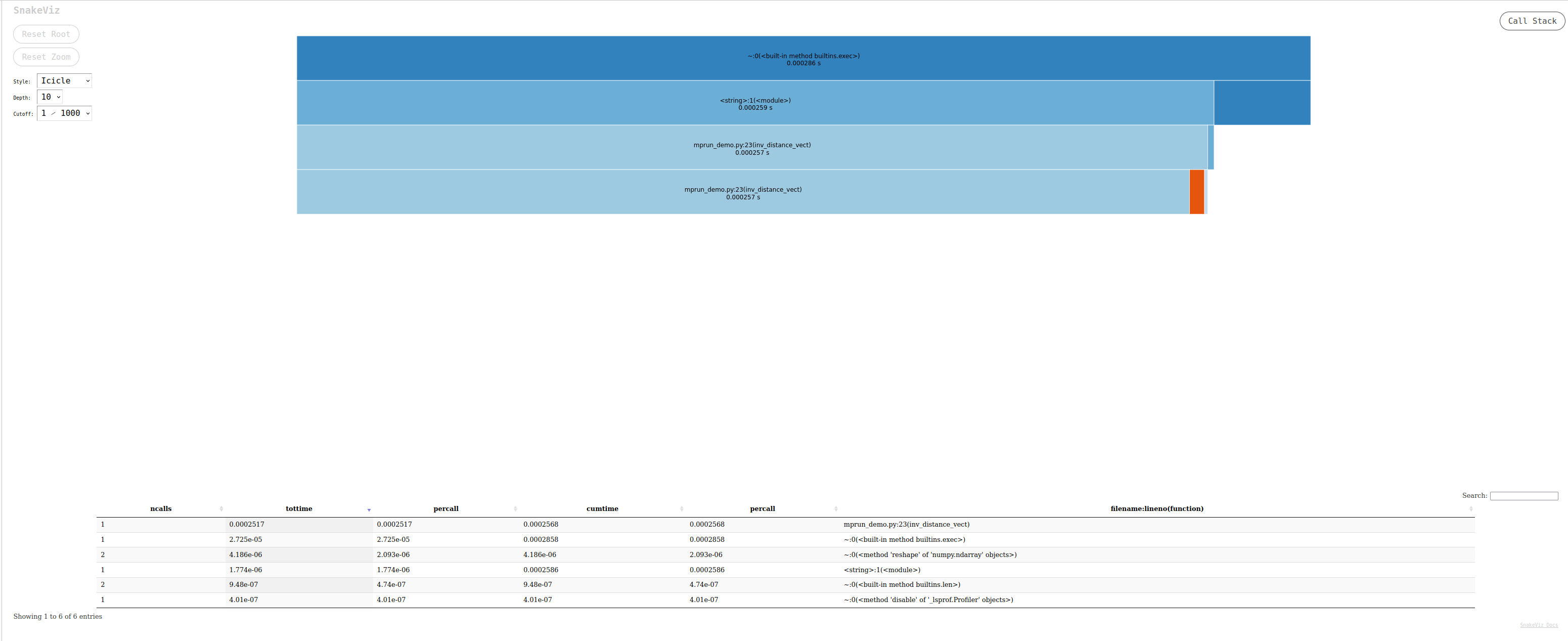The height and width of the screenshot is (641, 1568).
Task: Open the SnakeViz Docs link
Action: tap(1538, 625)
